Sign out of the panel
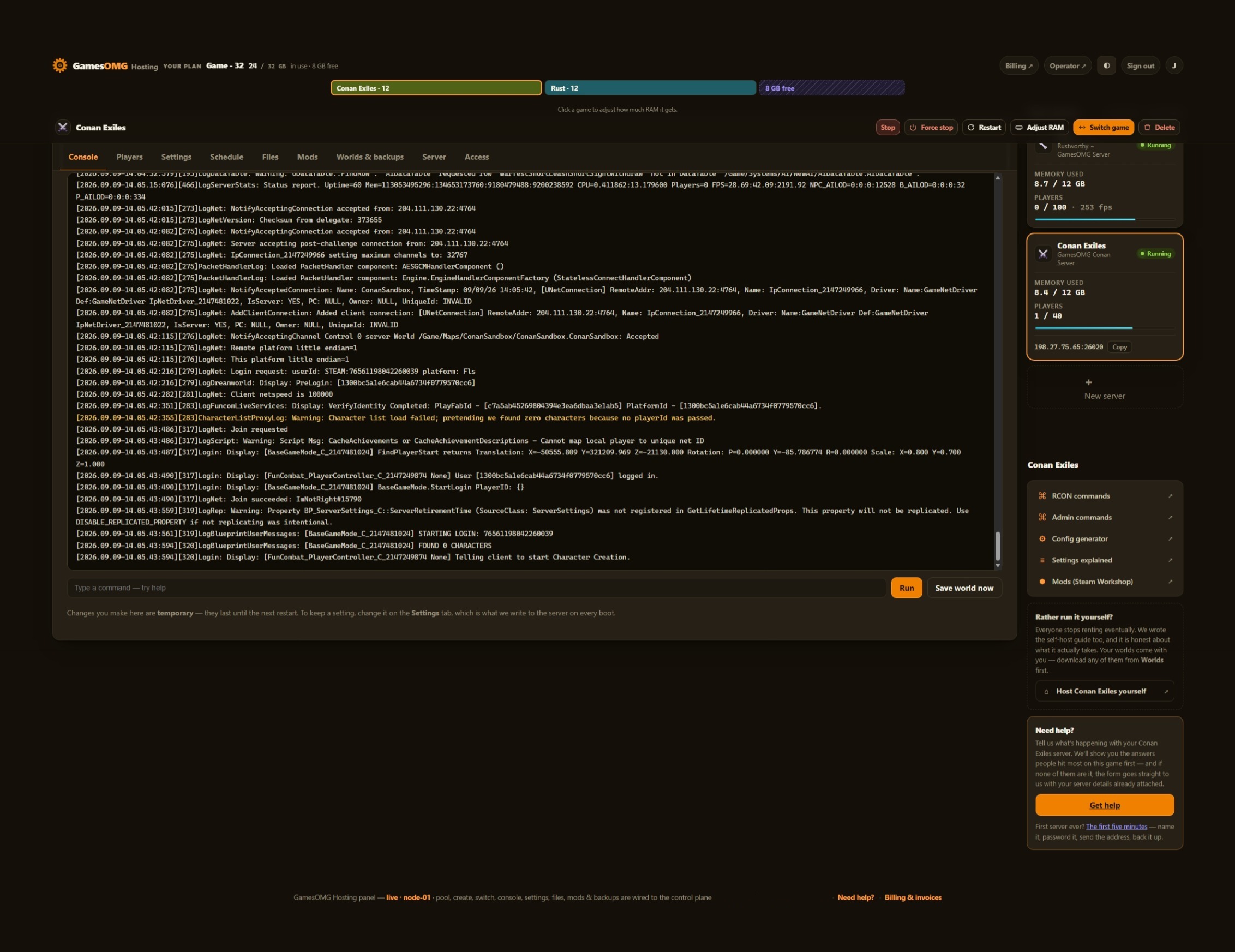Viewport: 1235px width, 952px height. click(1140, 65)
